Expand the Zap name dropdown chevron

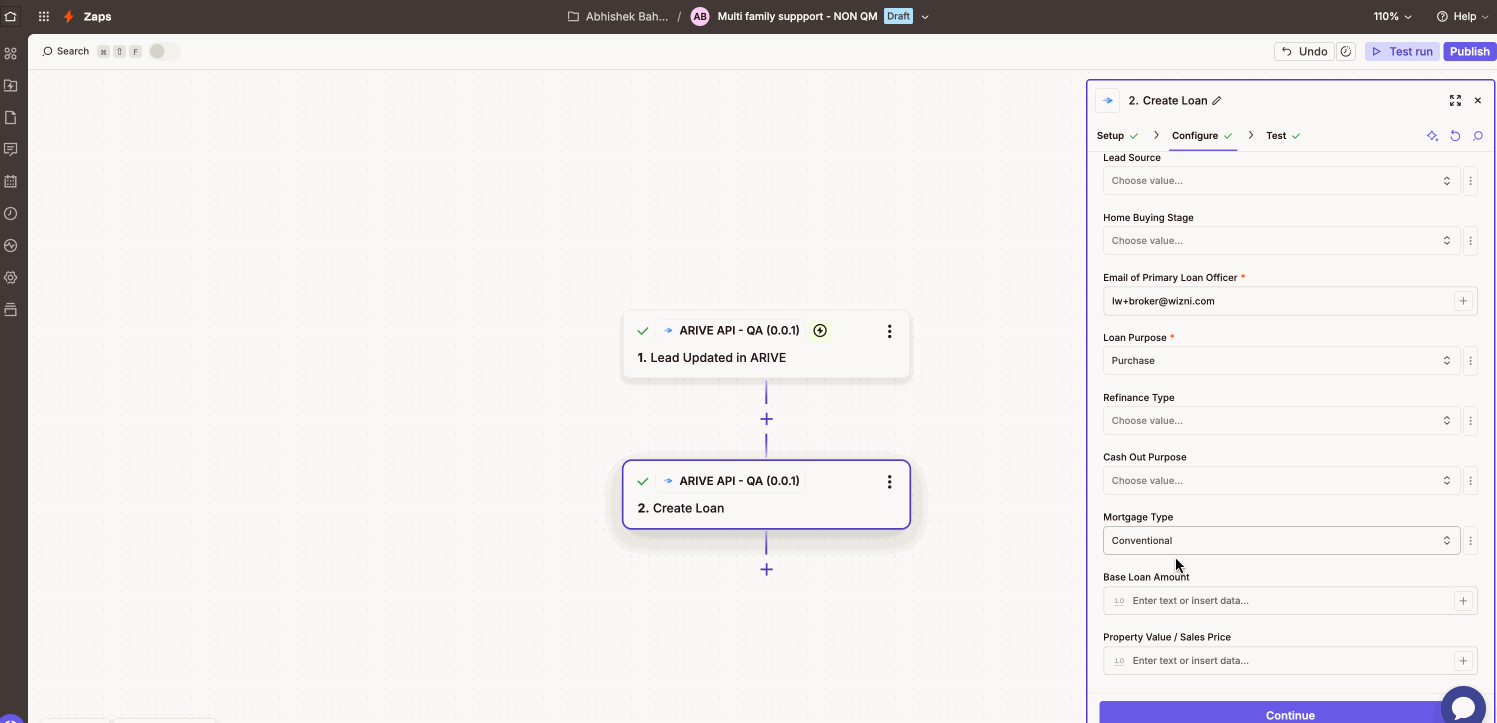pyautogui.click(x=925, y=17)
